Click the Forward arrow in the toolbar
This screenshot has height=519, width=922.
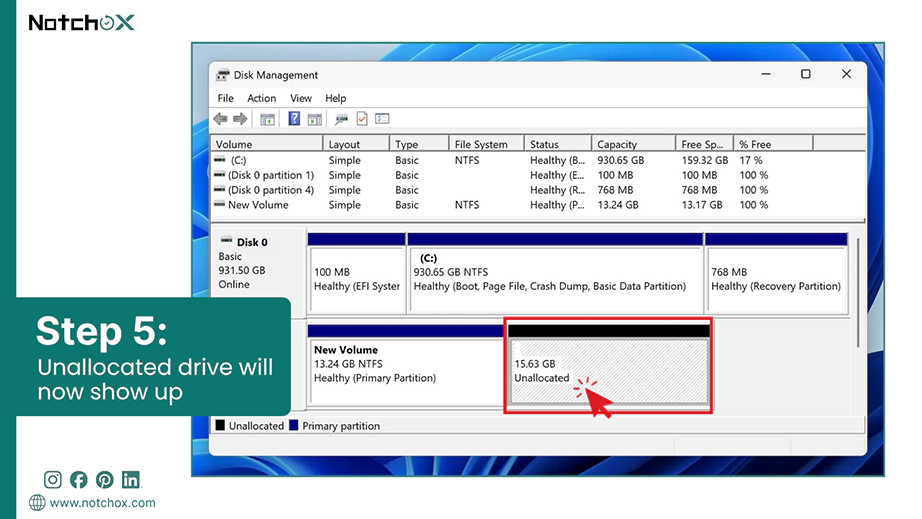[x=240, y=119]
